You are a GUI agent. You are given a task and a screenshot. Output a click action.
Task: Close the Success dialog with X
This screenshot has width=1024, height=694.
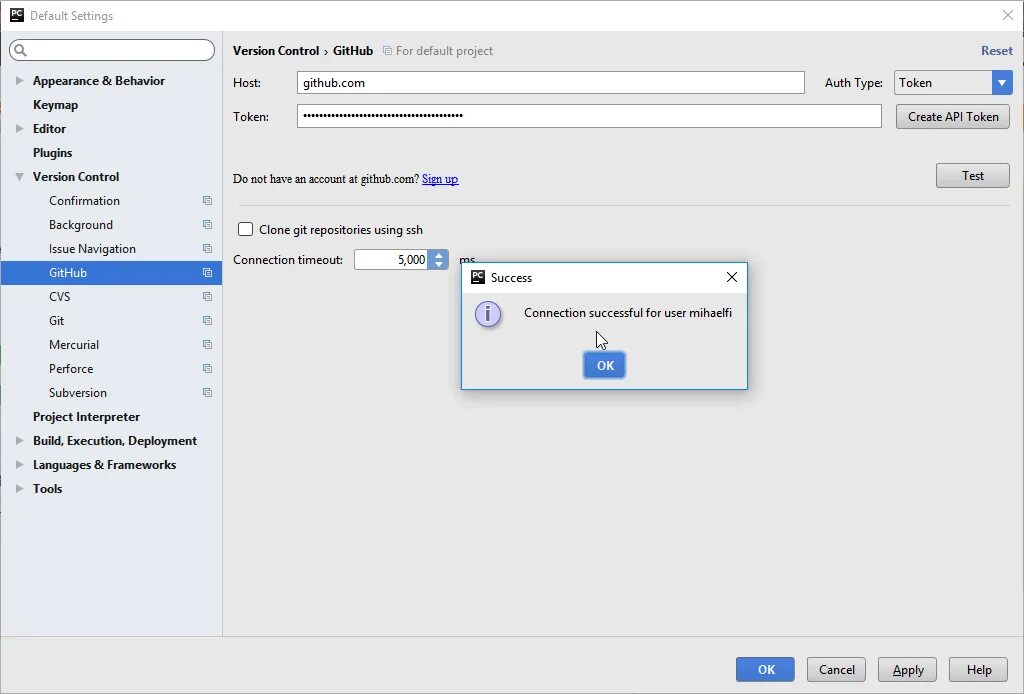732,277
